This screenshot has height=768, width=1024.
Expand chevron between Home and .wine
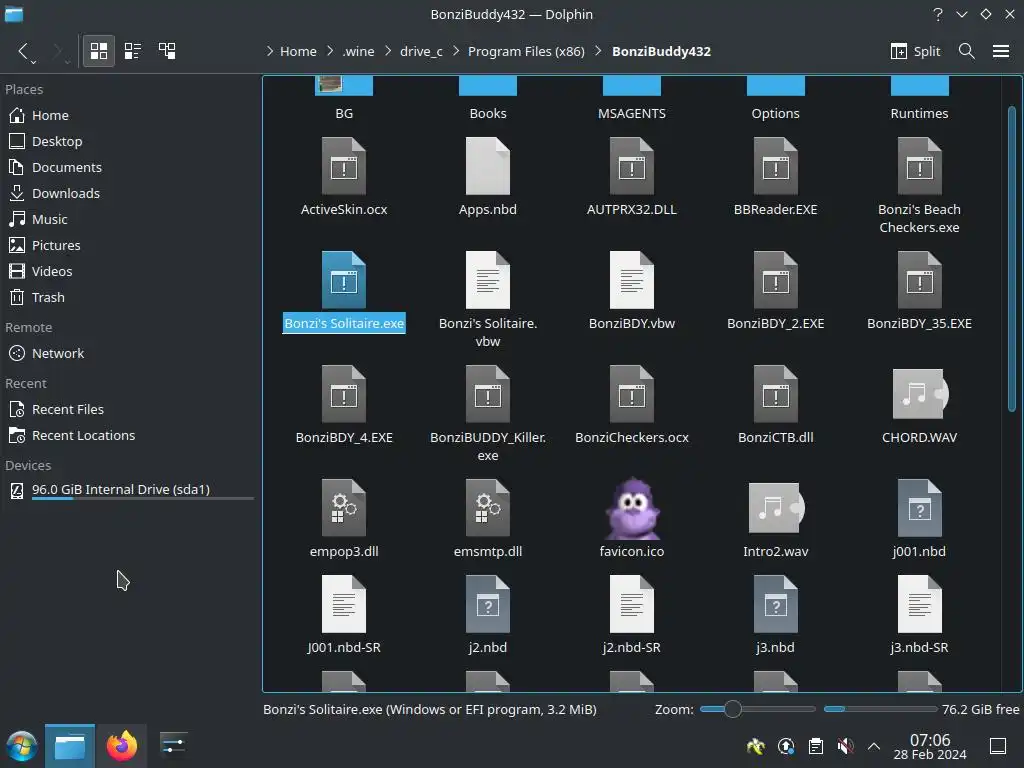pyautogui.click(x=330, y=51)
